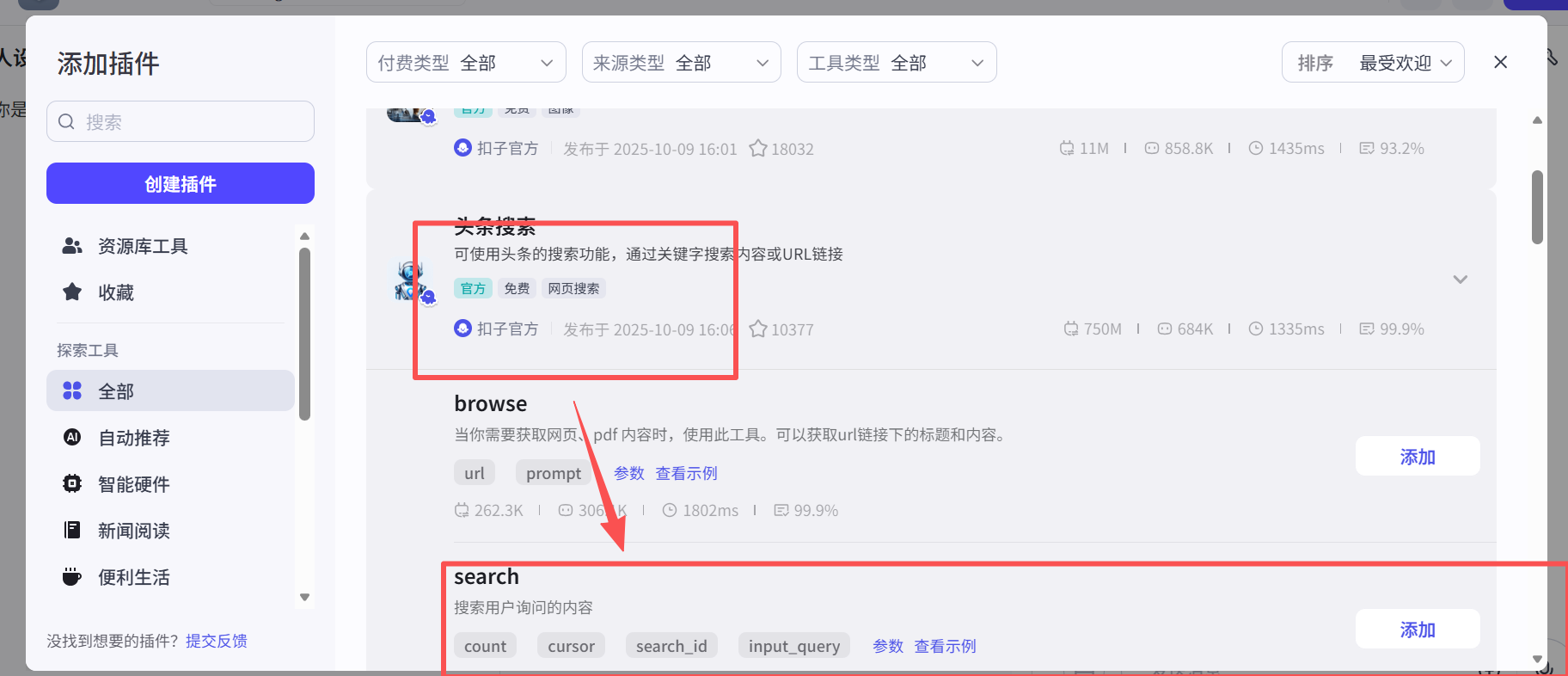
Task: Click the 扣子官方 logo dated 2025-10-09 16:01
Action: (462, 147)
